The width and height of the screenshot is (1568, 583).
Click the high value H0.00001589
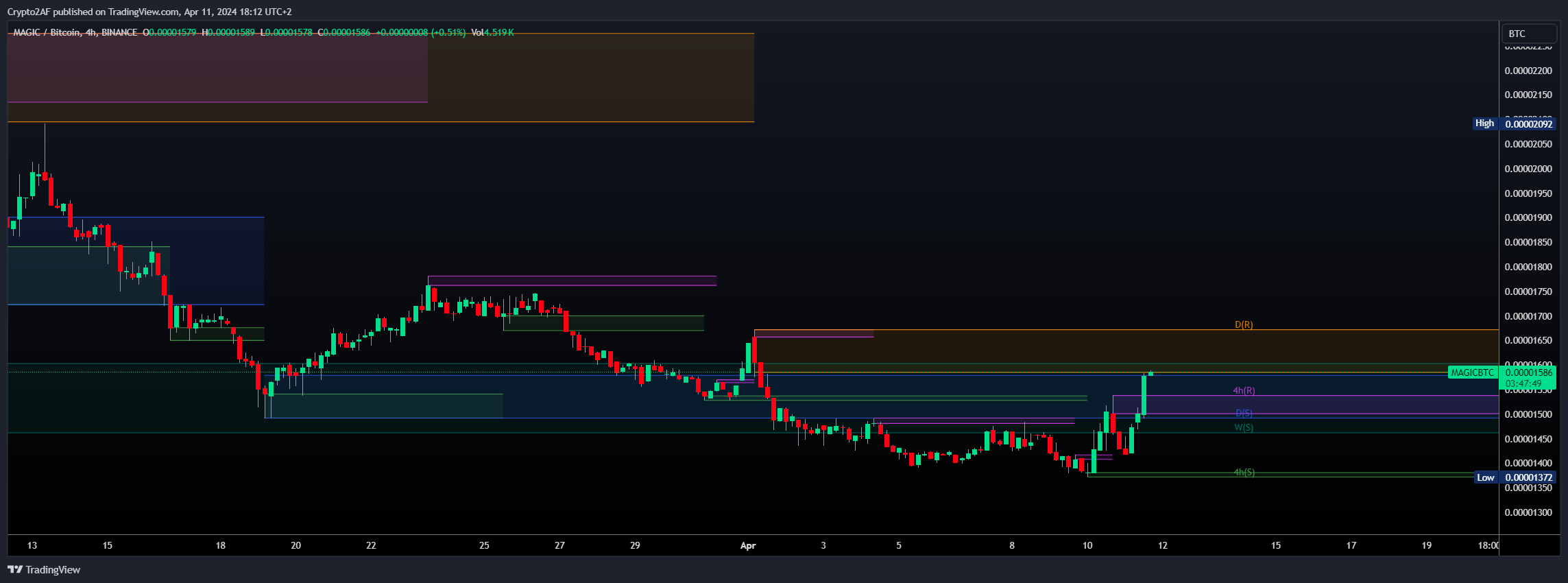[x=228, y=32]
